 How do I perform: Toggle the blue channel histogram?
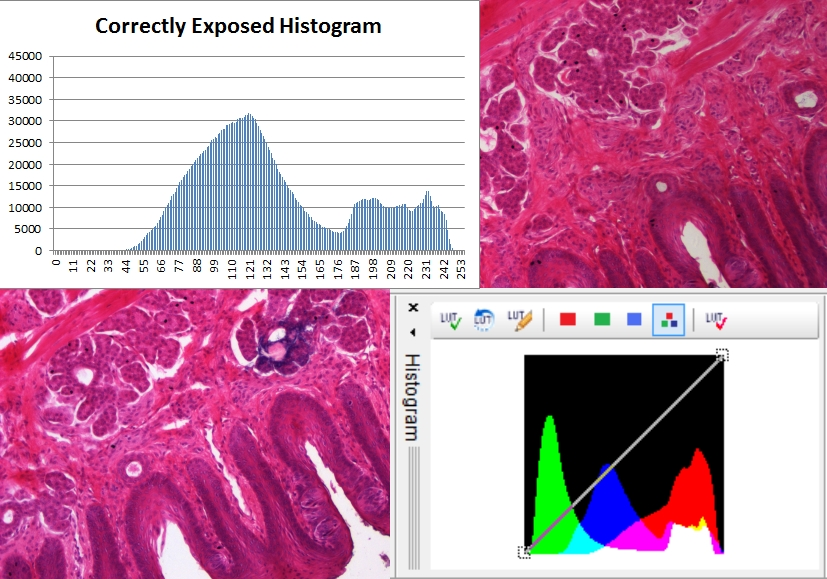pyautogui.click(x=634, y=320)
